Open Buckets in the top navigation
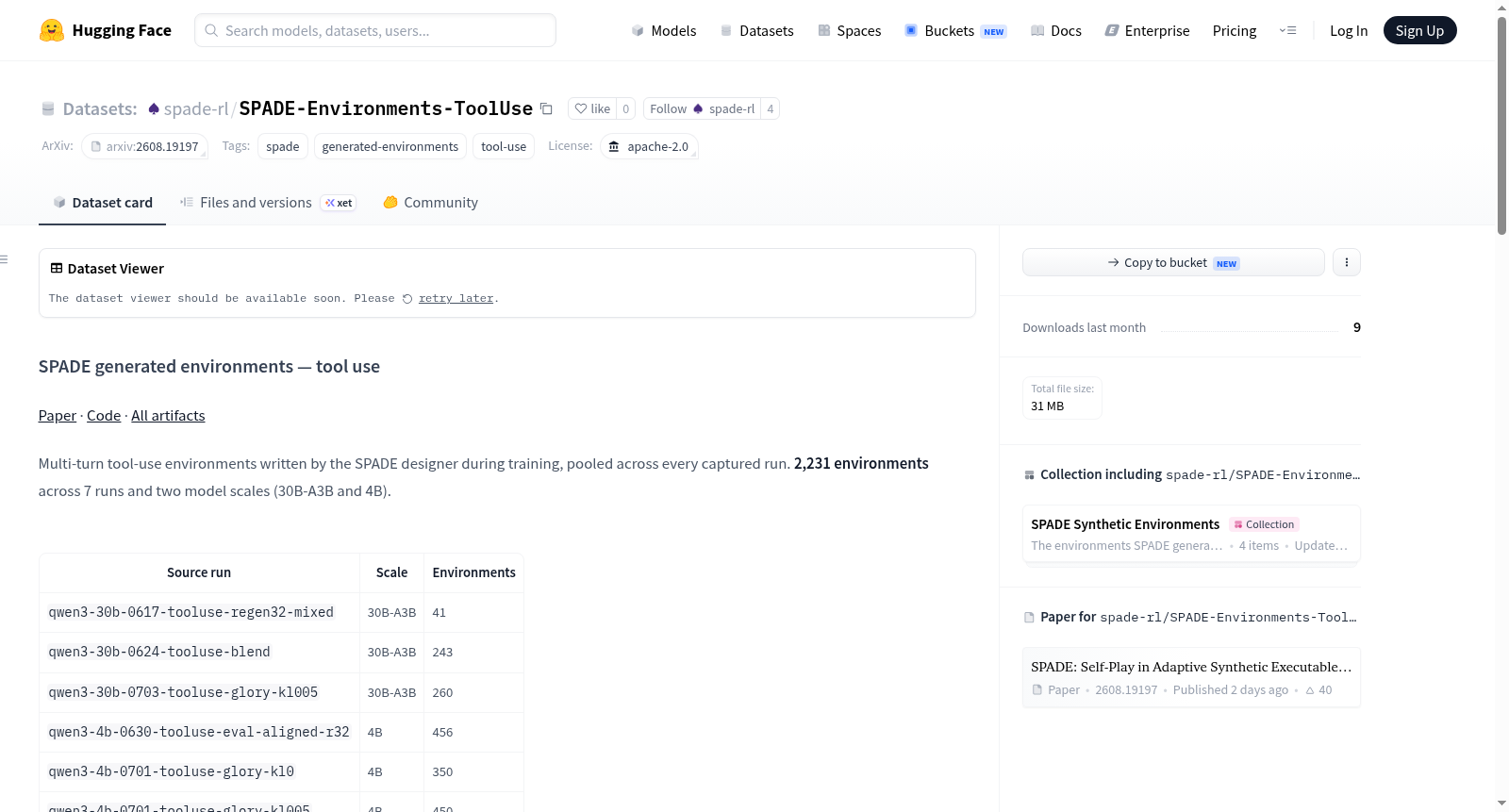 [955, 30]
